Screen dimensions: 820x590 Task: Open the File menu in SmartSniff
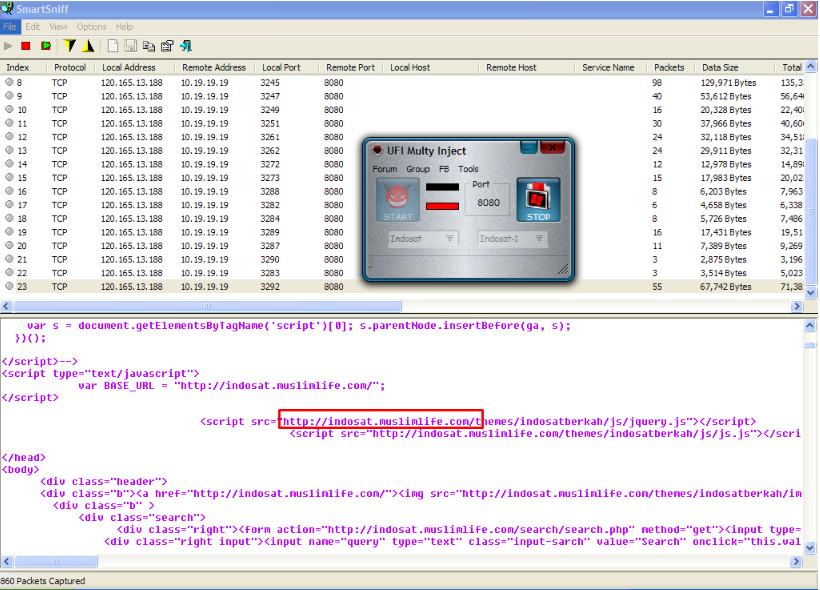9,27
